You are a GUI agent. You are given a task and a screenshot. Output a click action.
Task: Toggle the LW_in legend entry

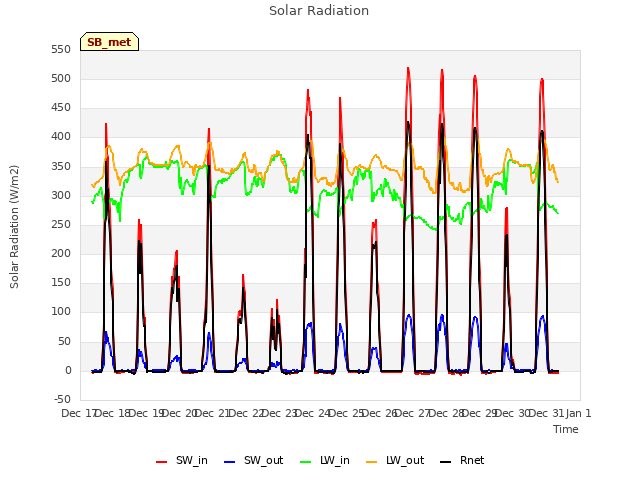[x=325, y=460]
